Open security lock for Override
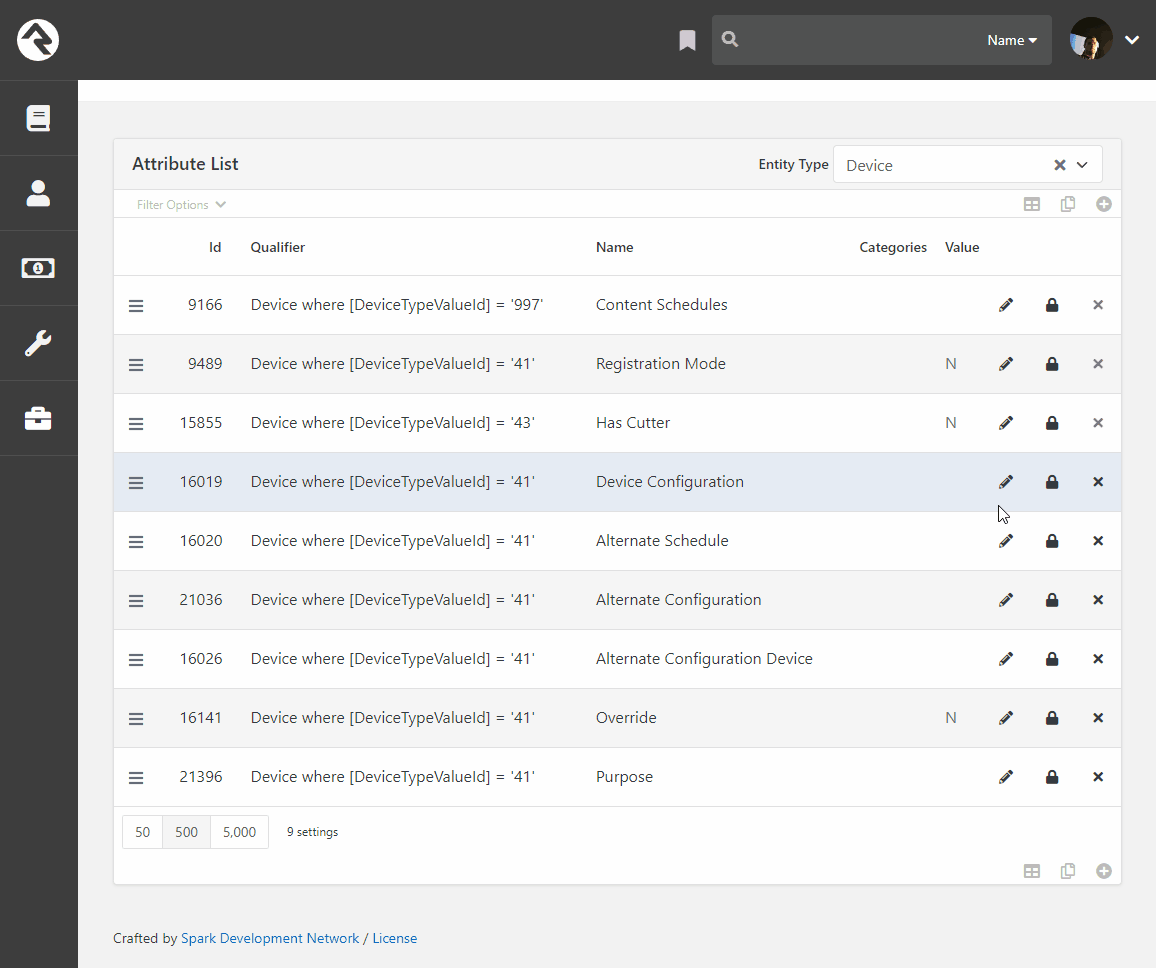The width and height of the screenshot is (1156, 968). [x=1052, y=717]
